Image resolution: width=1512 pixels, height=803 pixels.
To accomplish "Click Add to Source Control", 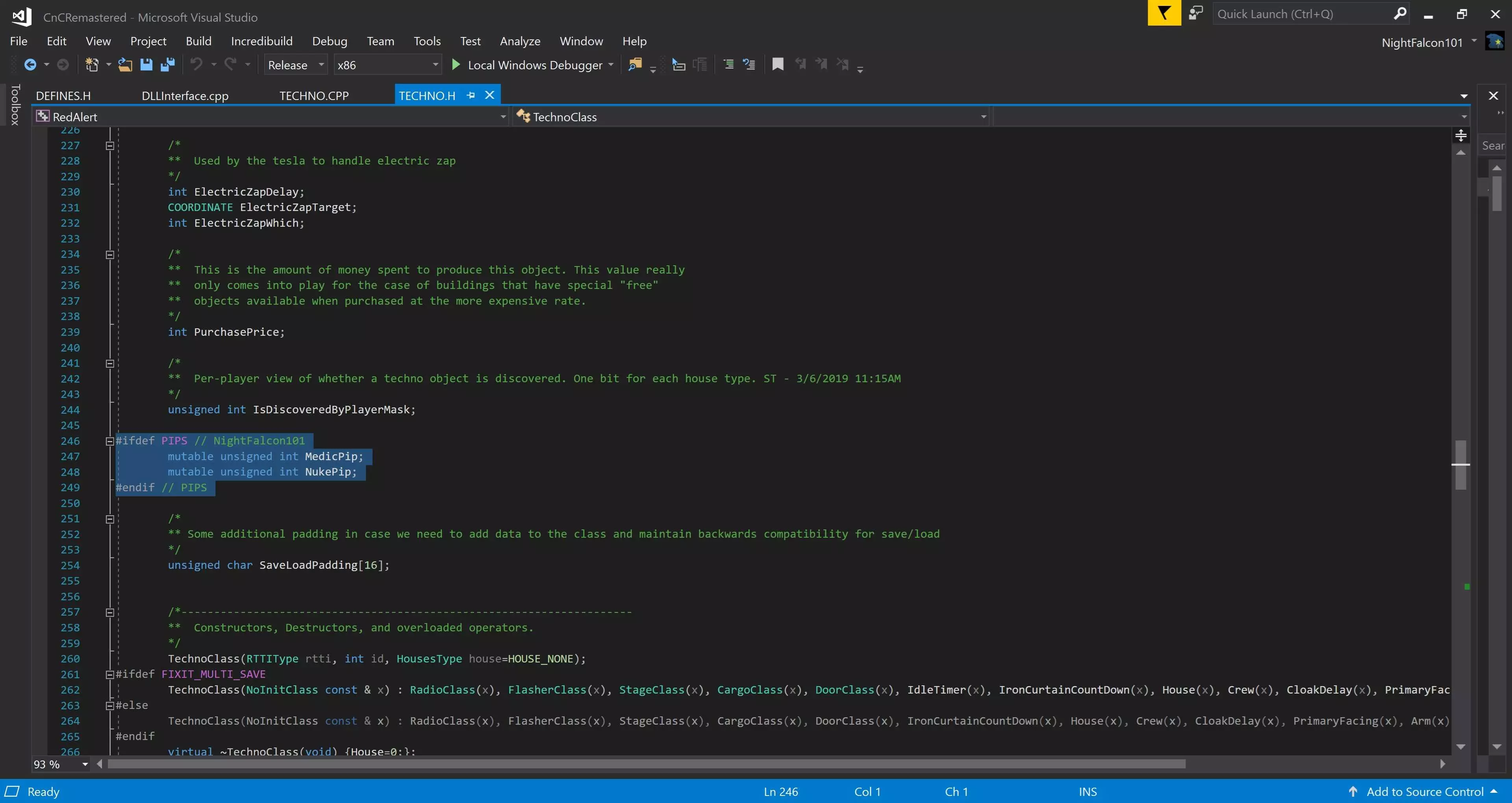I will [1425, 791].
